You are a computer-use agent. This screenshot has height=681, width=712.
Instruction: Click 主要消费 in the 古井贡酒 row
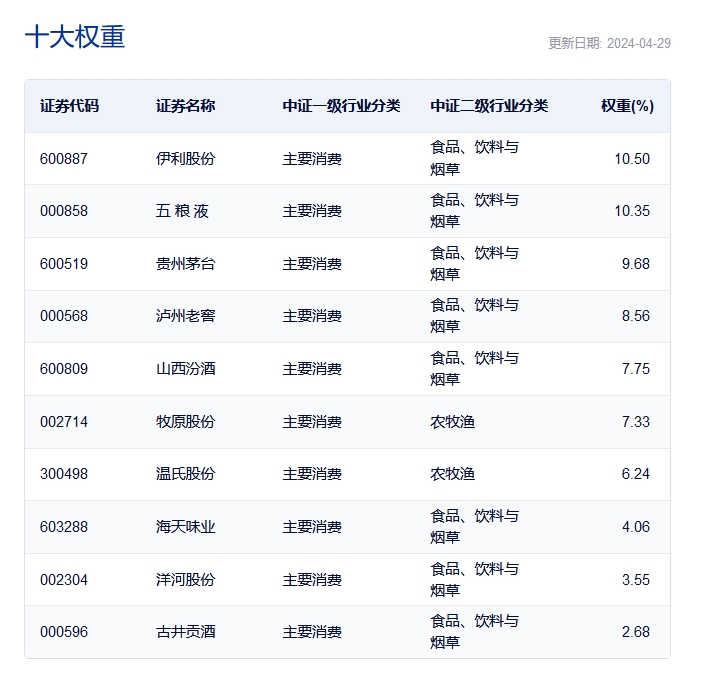(312, 632)
